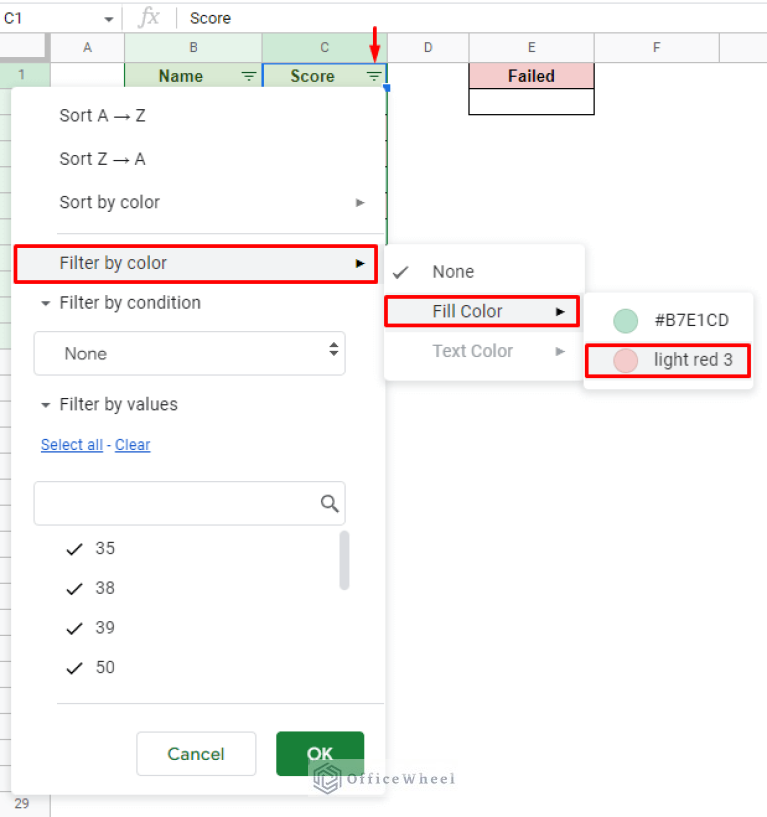Image resolution: width=767 pixels, height=817 pixels.
Task: Uncheck value 38 in the filter list
Action: [75, 588]
